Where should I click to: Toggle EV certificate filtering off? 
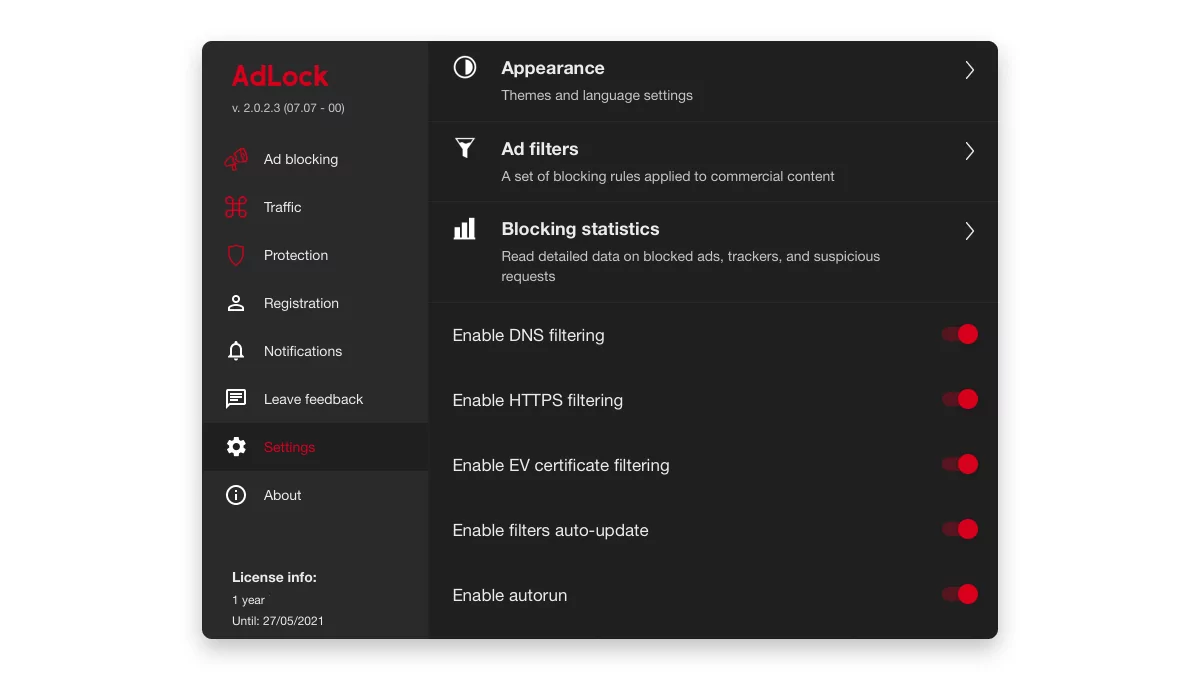point(960,465)
